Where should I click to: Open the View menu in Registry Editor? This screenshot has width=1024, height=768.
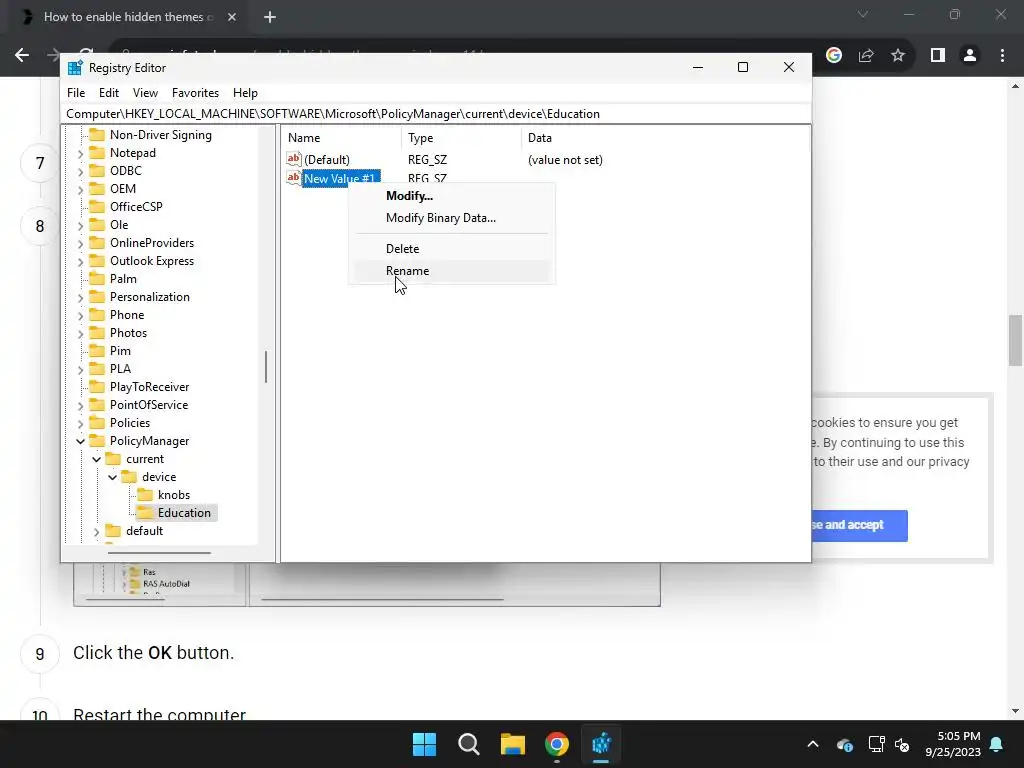click(x=145, y=93)
